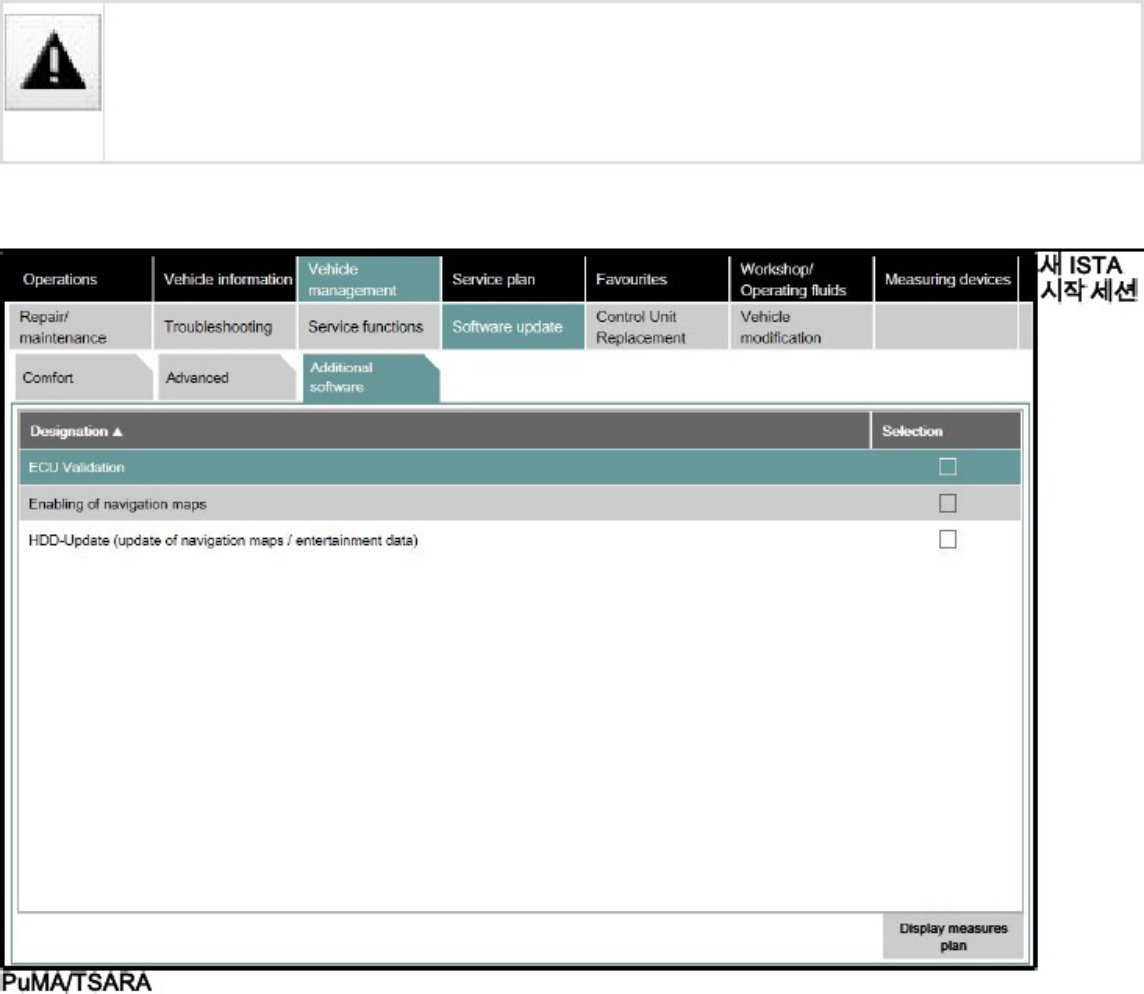This screenshot has width=1144, height=994.
Task: Switch to Vehicle modification sub-tab
Action: click(801, 327)
